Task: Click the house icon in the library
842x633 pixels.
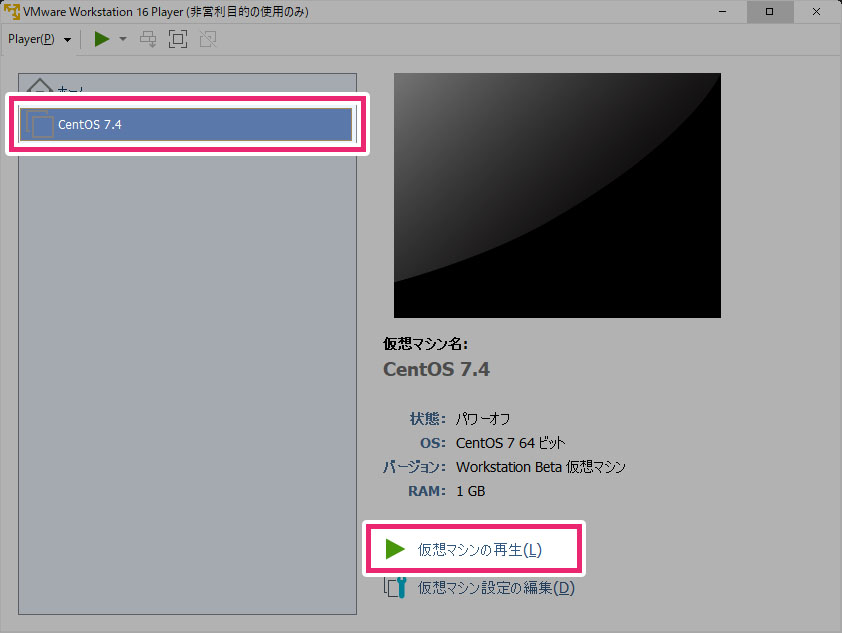Action: pos(40,86)
